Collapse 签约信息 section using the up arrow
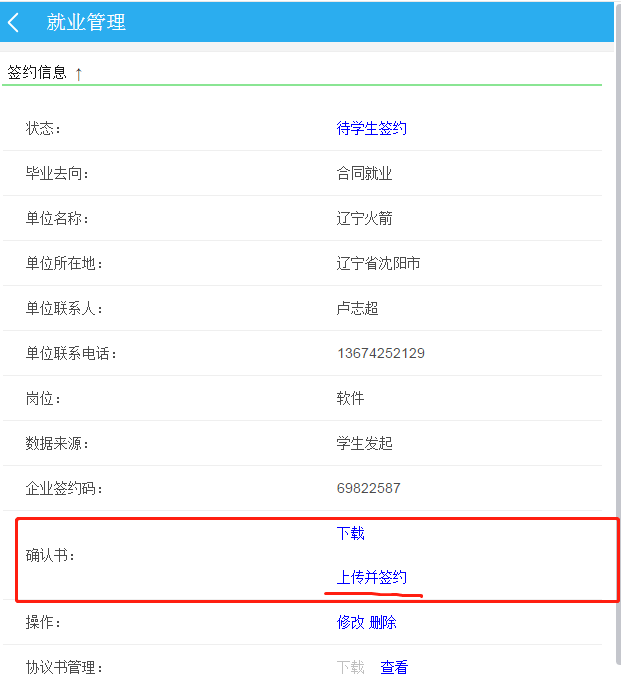This screenshot has height=685, width=621. (x=79, y=73)
